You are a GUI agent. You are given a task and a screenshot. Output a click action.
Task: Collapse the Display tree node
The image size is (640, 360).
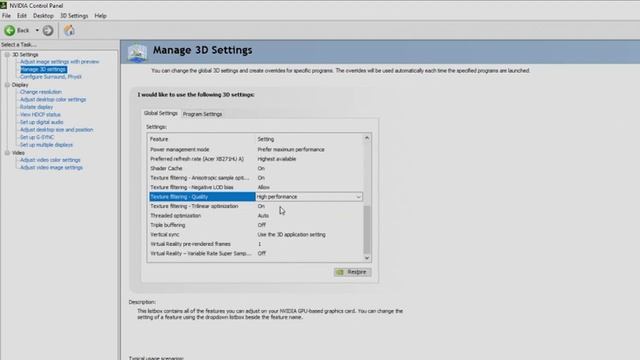[7, 84]
